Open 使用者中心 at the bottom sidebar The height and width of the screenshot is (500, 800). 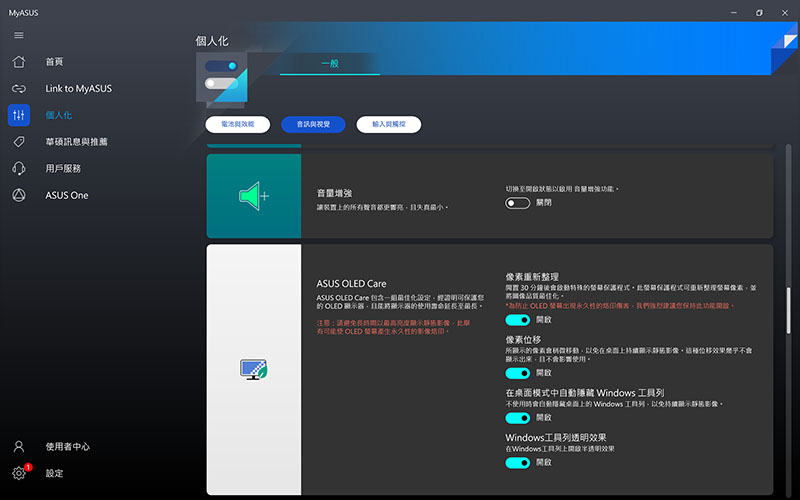(x=67, y=447)
